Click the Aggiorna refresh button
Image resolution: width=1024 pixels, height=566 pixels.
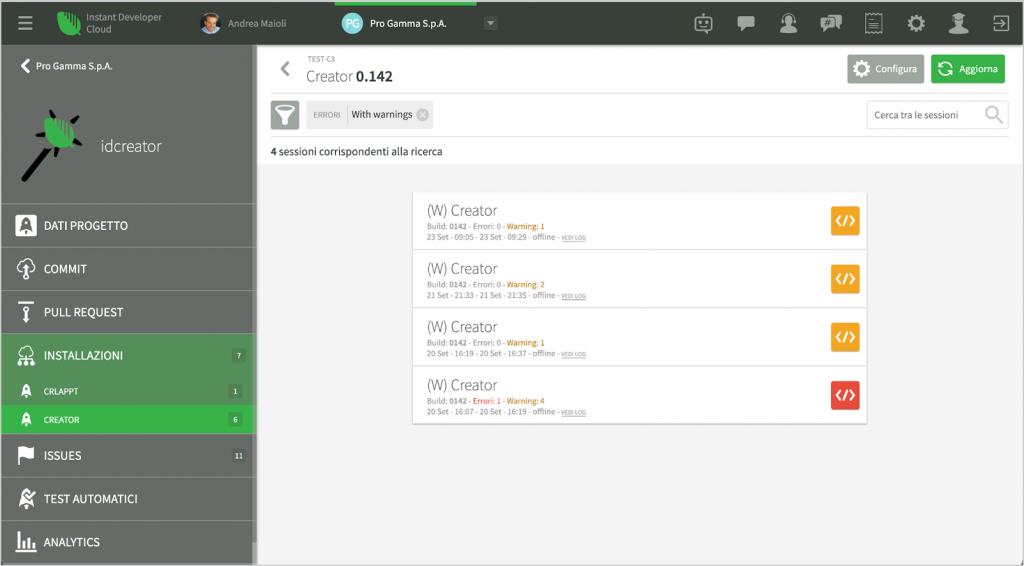968,69
